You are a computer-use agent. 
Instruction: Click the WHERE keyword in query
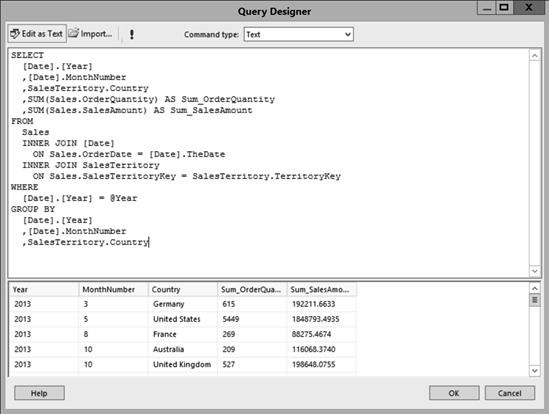[x=25, y=187]
